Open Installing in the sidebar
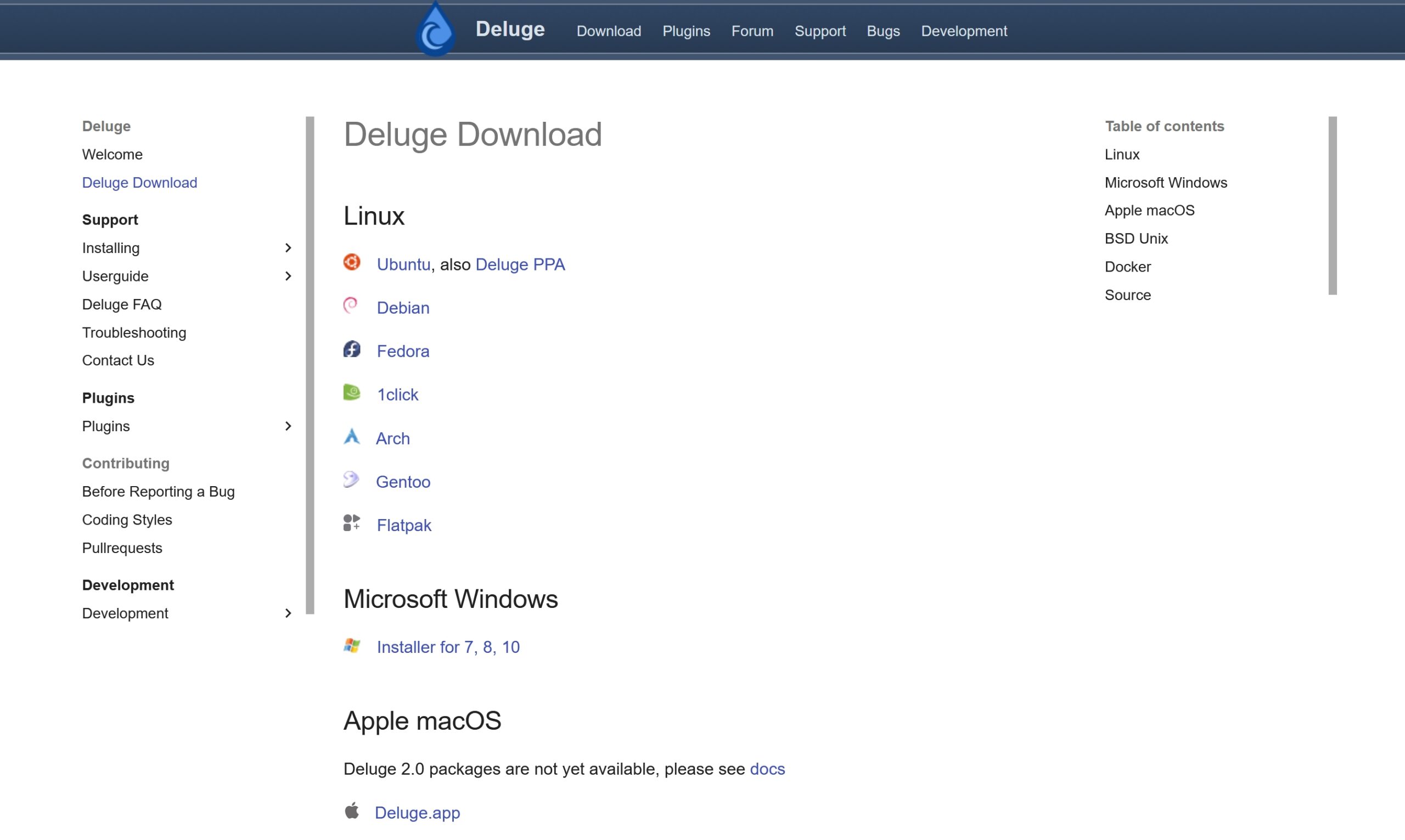This screenshot has width=1405, height=840. tap(110, 248)
